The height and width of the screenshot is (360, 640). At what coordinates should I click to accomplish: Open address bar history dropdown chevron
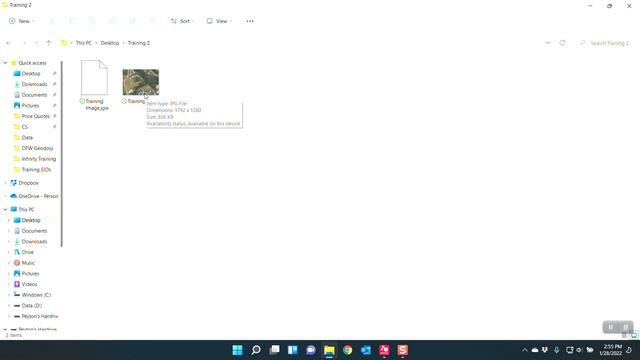(548, 43)
